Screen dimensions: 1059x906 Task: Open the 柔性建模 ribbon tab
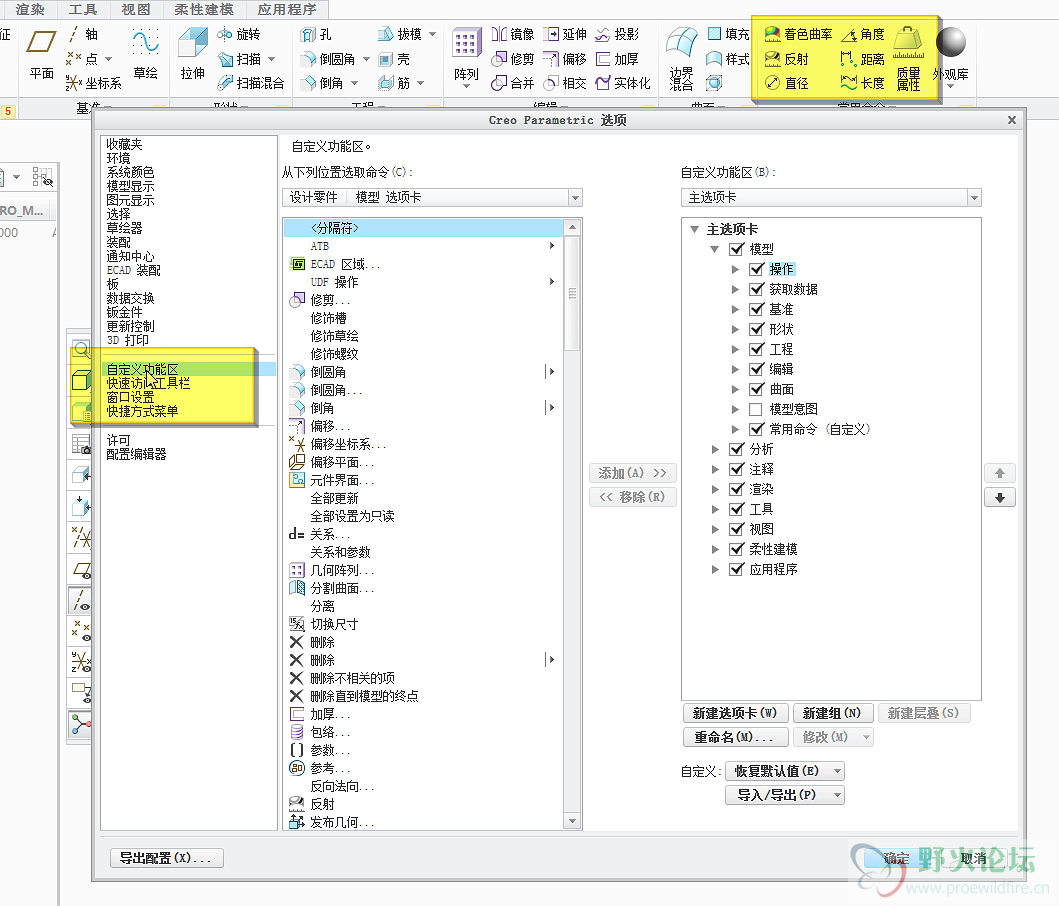tap(203, 9)
